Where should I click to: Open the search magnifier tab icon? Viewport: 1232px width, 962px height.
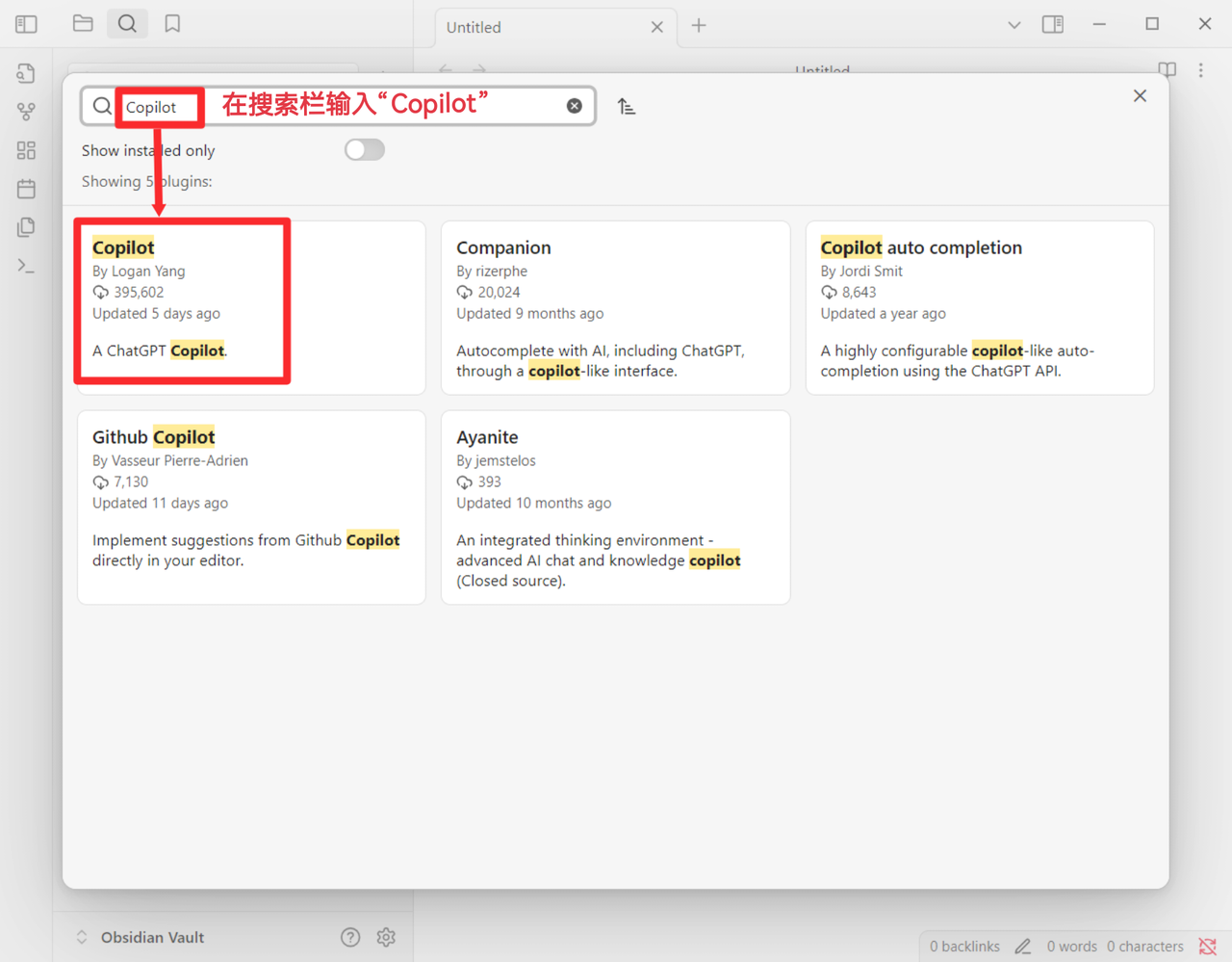(127, 23)
